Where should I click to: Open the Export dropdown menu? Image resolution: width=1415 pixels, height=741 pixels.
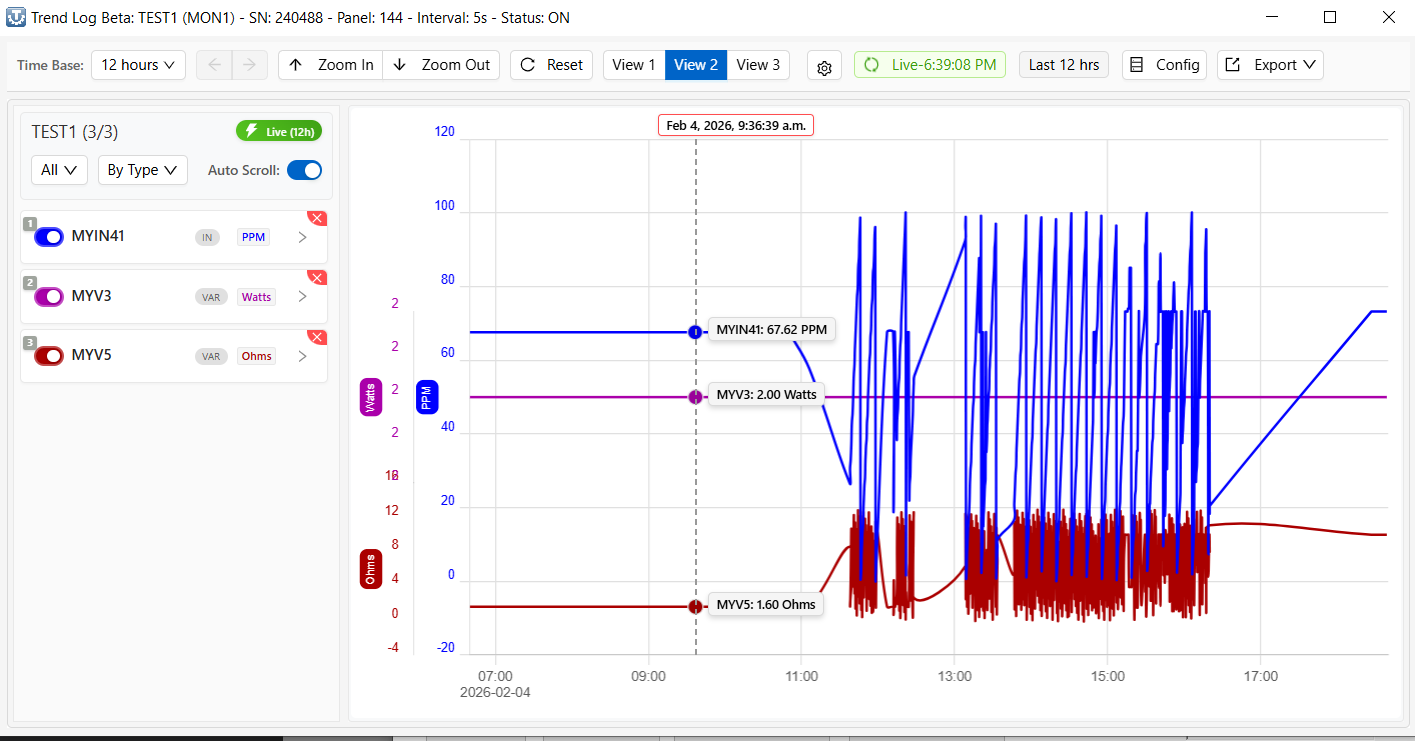[1269, 65]
